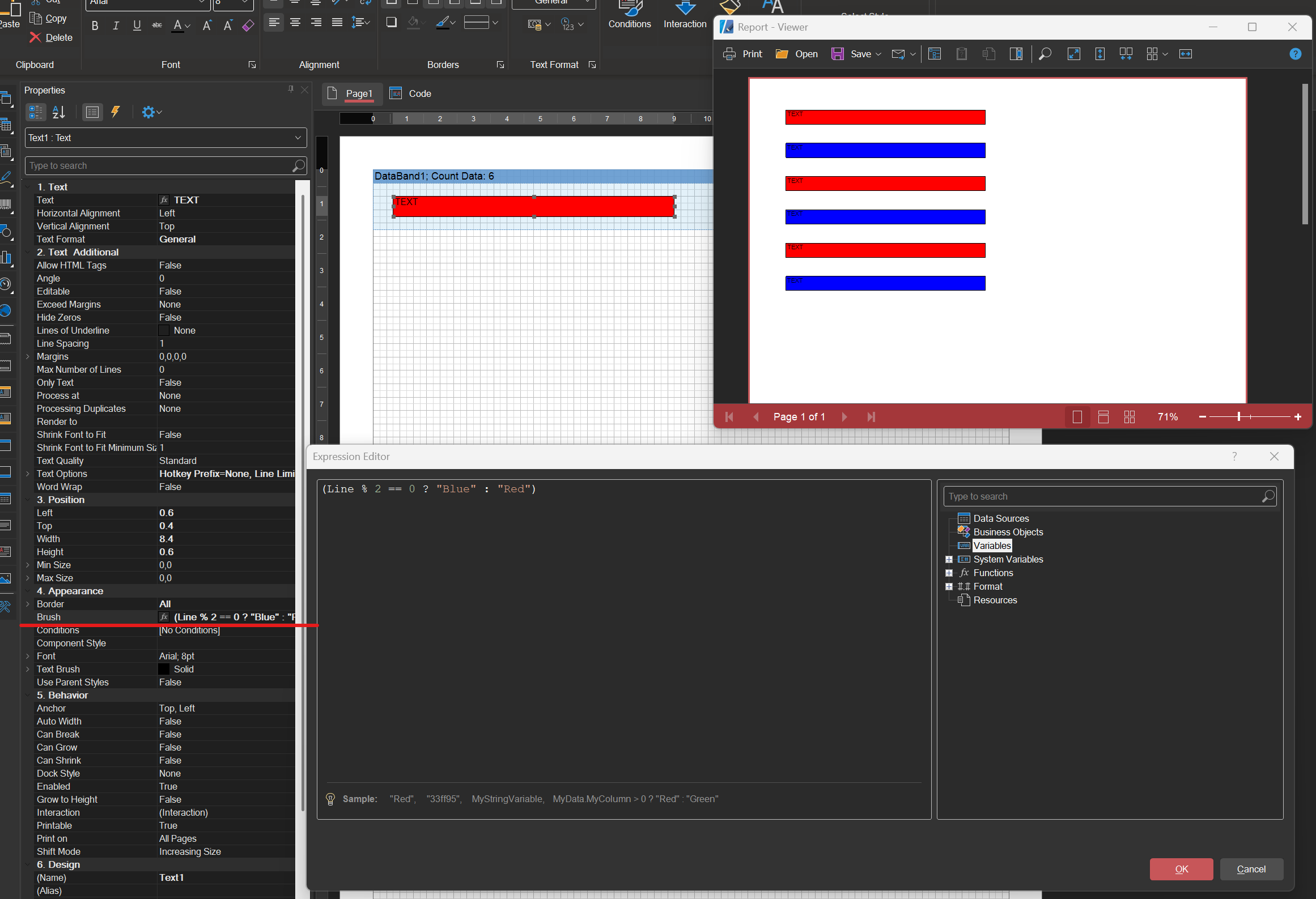1316x899 pixels.
Task: Toggle align left in Alignment group
Action: 274,23
